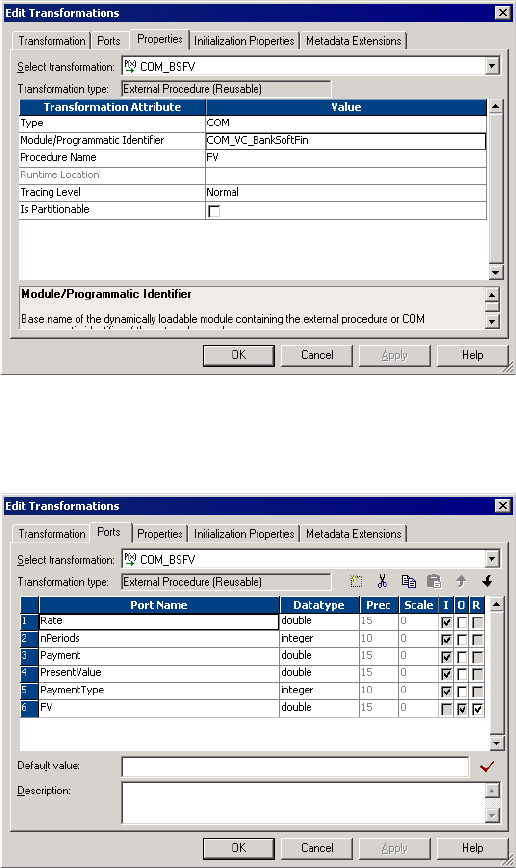
Task: Click the attribute table scrollbar down arrow
Action: [496, 272]
